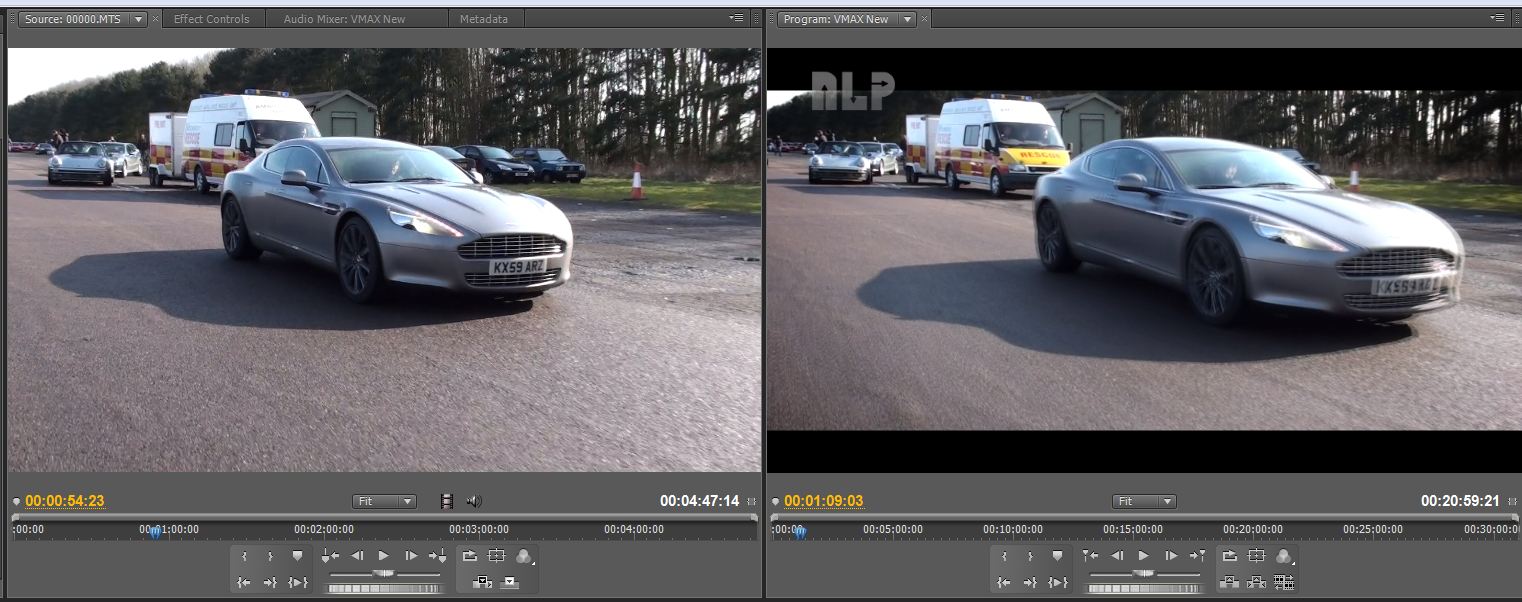Click Insert button in Source monitor
This screenshot has height=602, width=1522.
pyautogui.click(x=482, y=582)
